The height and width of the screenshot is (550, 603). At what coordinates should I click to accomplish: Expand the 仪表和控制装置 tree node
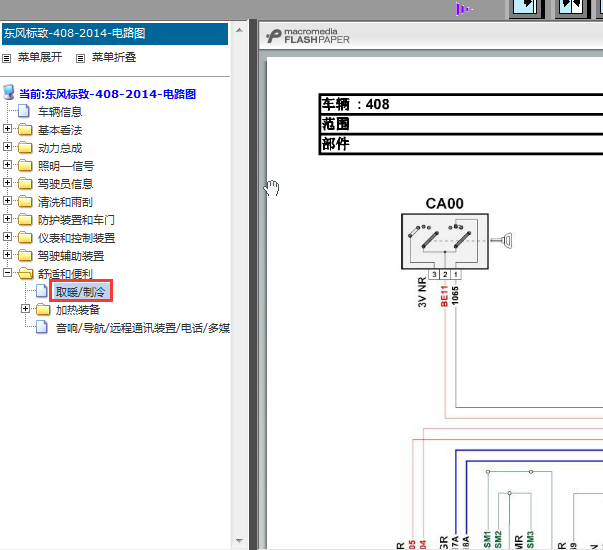(7, 237)
